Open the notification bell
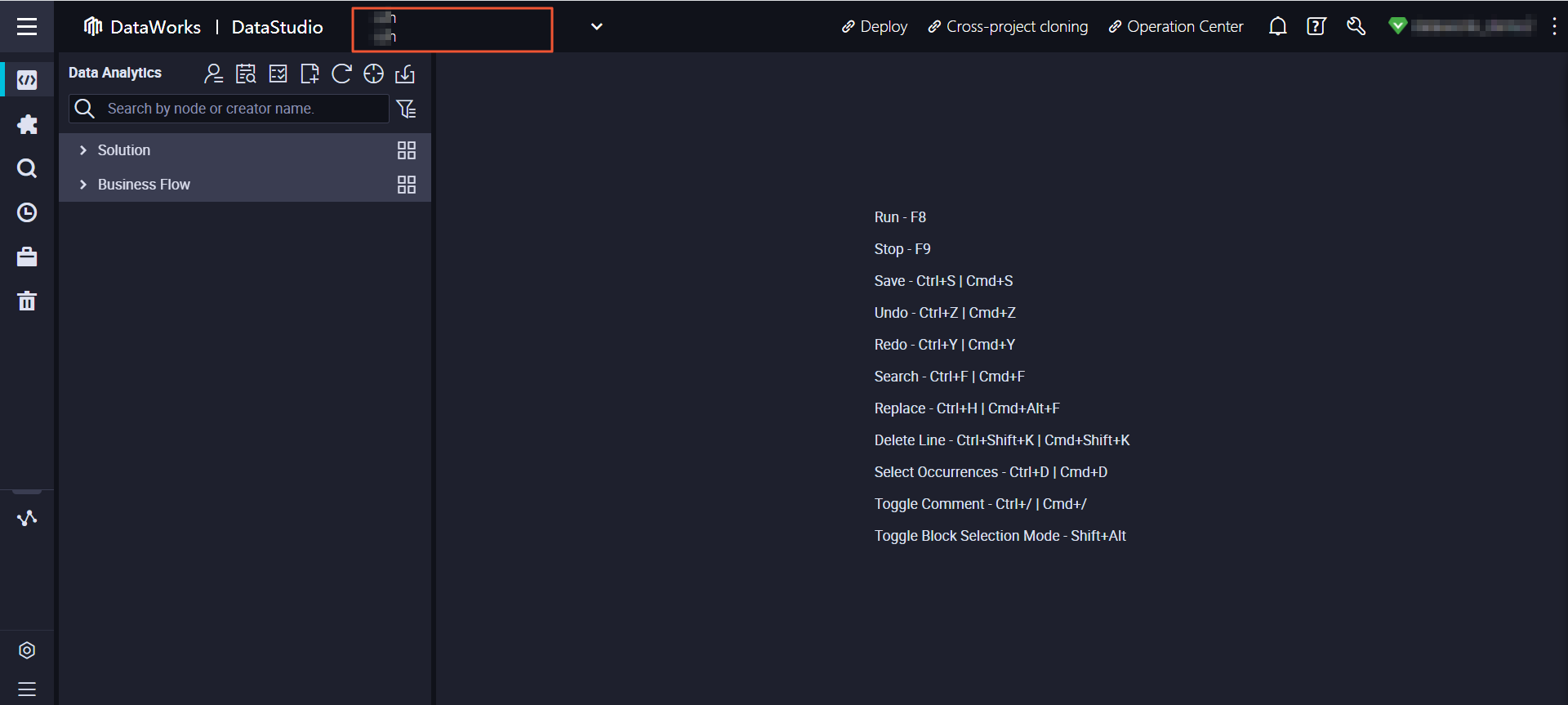The image size is (1568, 705). (x=1277, y=27)
